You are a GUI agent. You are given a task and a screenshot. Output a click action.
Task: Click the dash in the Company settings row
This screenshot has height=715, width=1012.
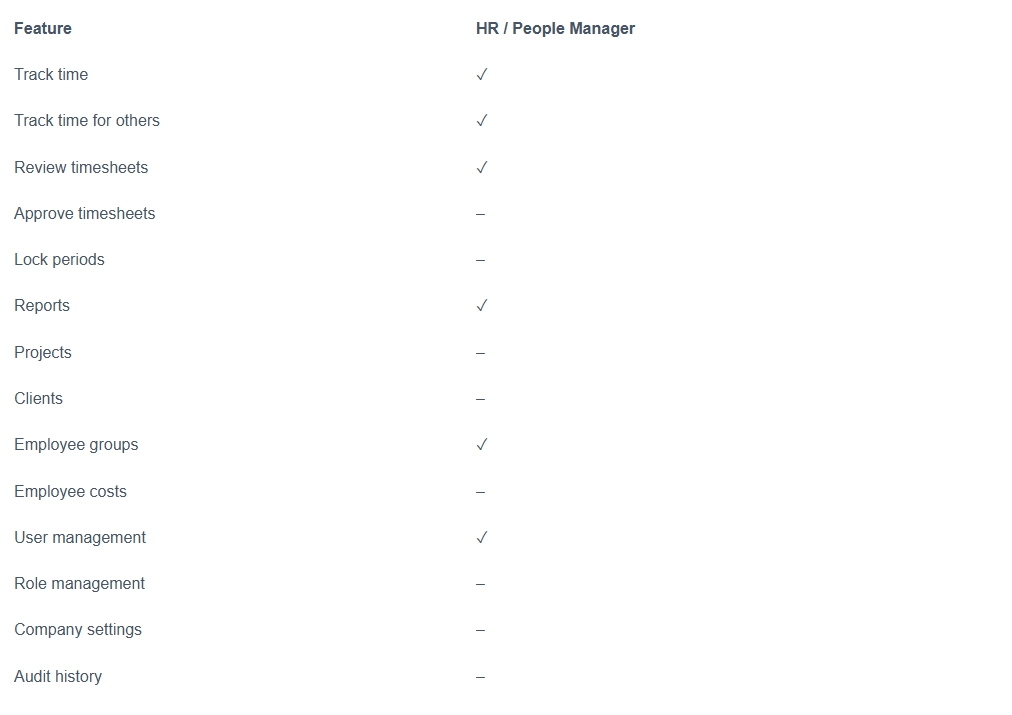coord(480,630)
